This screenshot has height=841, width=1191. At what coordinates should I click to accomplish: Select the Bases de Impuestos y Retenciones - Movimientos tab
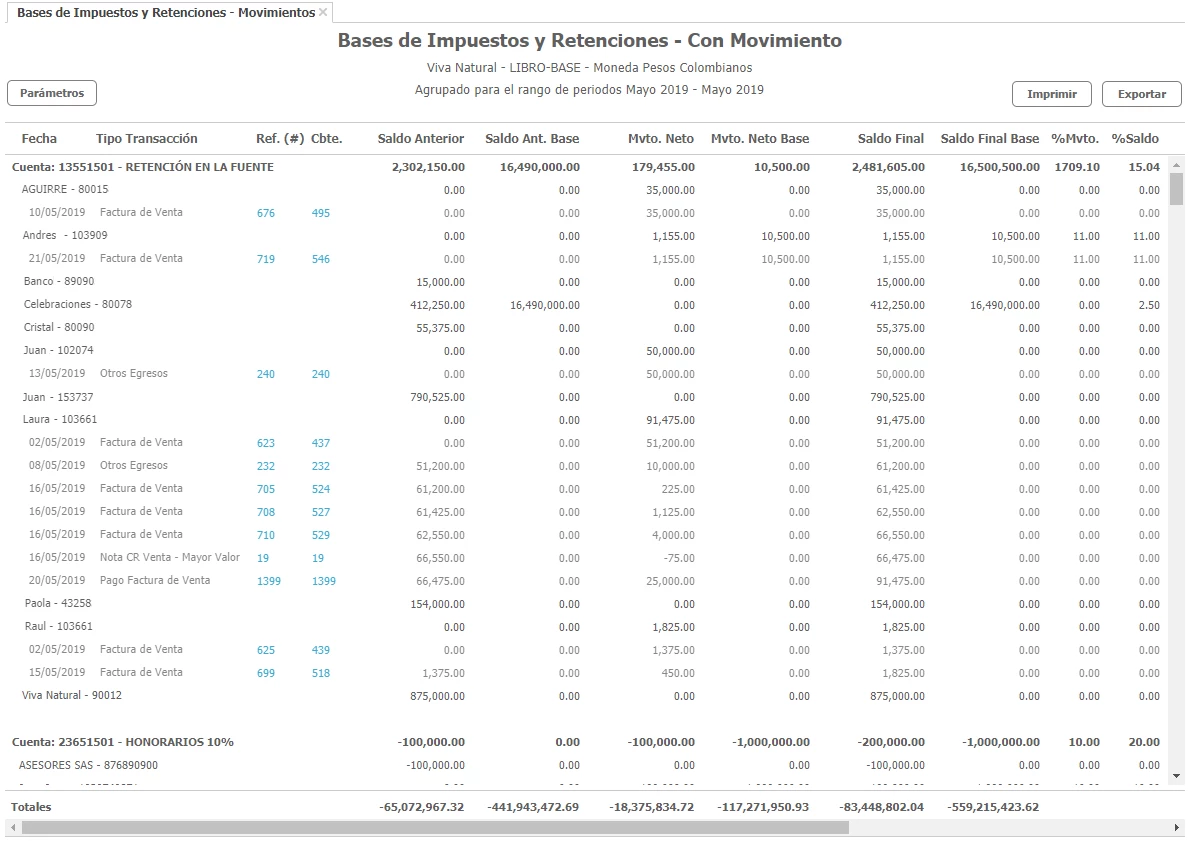[165, 13]
